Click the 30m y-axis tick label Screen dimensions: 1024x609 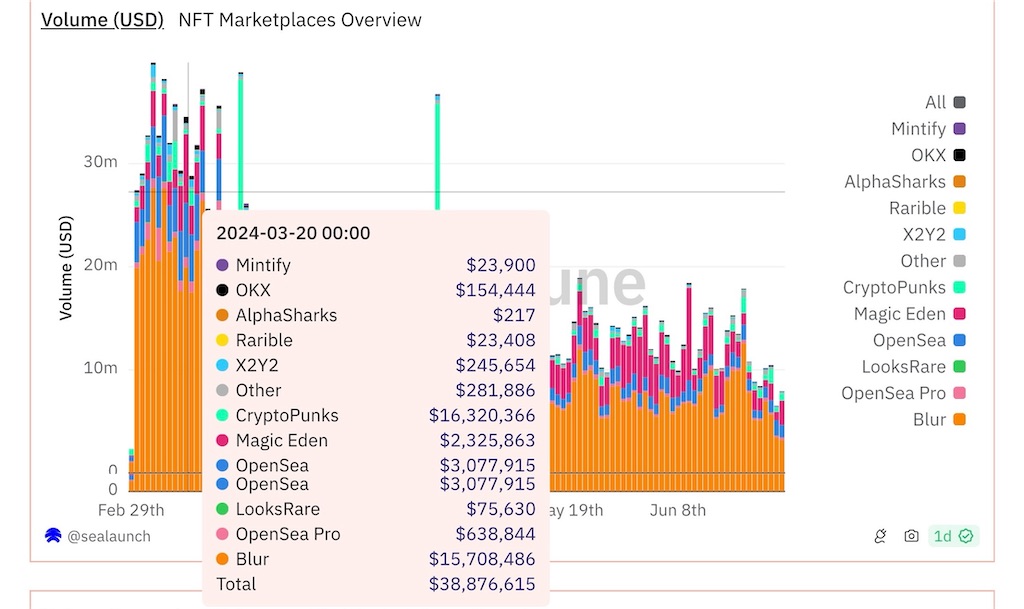point(101,162)
